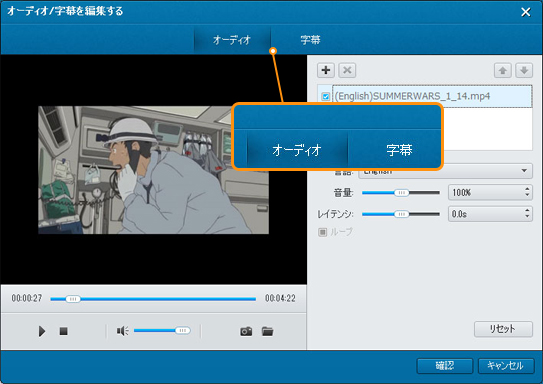This screenshot has width=543, height=384.
Task: Click the レイテンシ slider handle
Action: 401,214
